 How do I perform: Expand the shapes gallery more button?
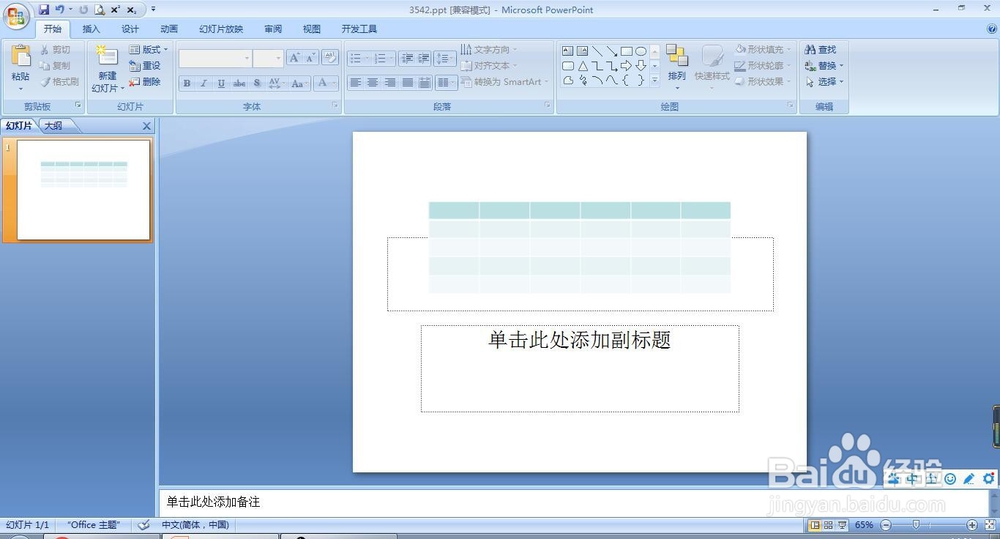tap(655, 80)
